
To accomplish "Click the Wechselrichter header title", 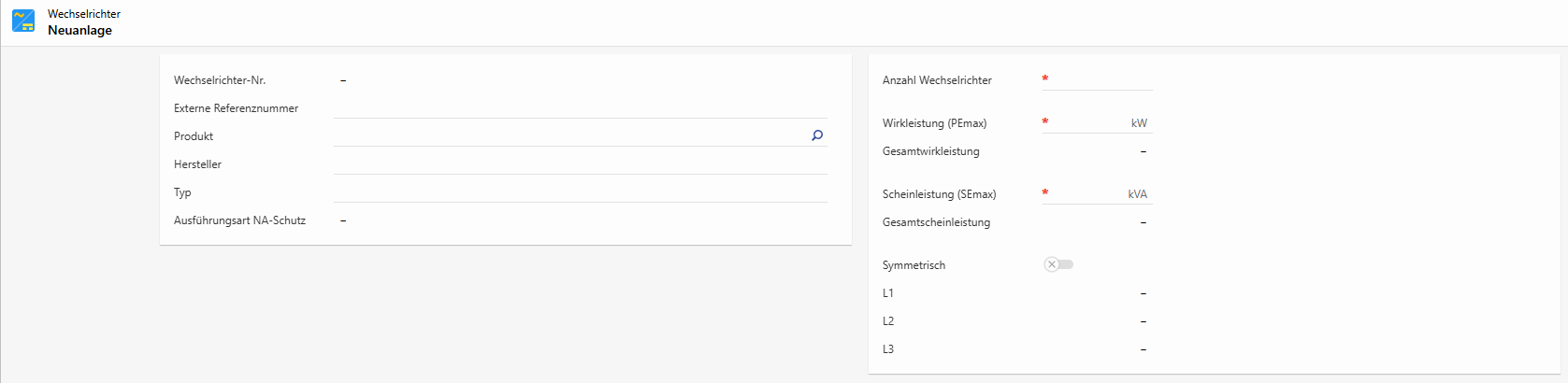I will (84, 14).
